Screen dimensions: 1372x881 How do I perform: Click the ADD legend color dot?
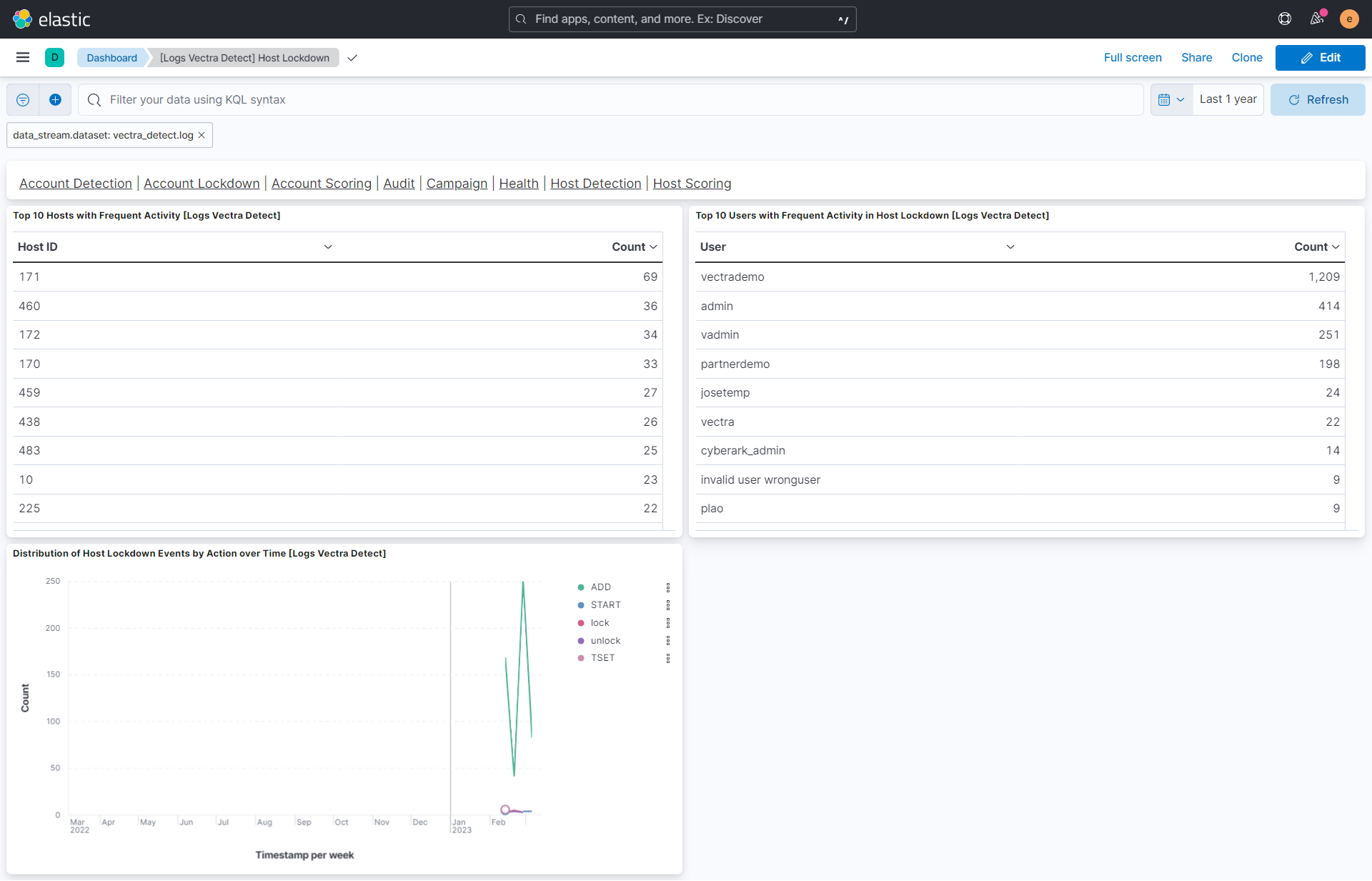point(581,587)
